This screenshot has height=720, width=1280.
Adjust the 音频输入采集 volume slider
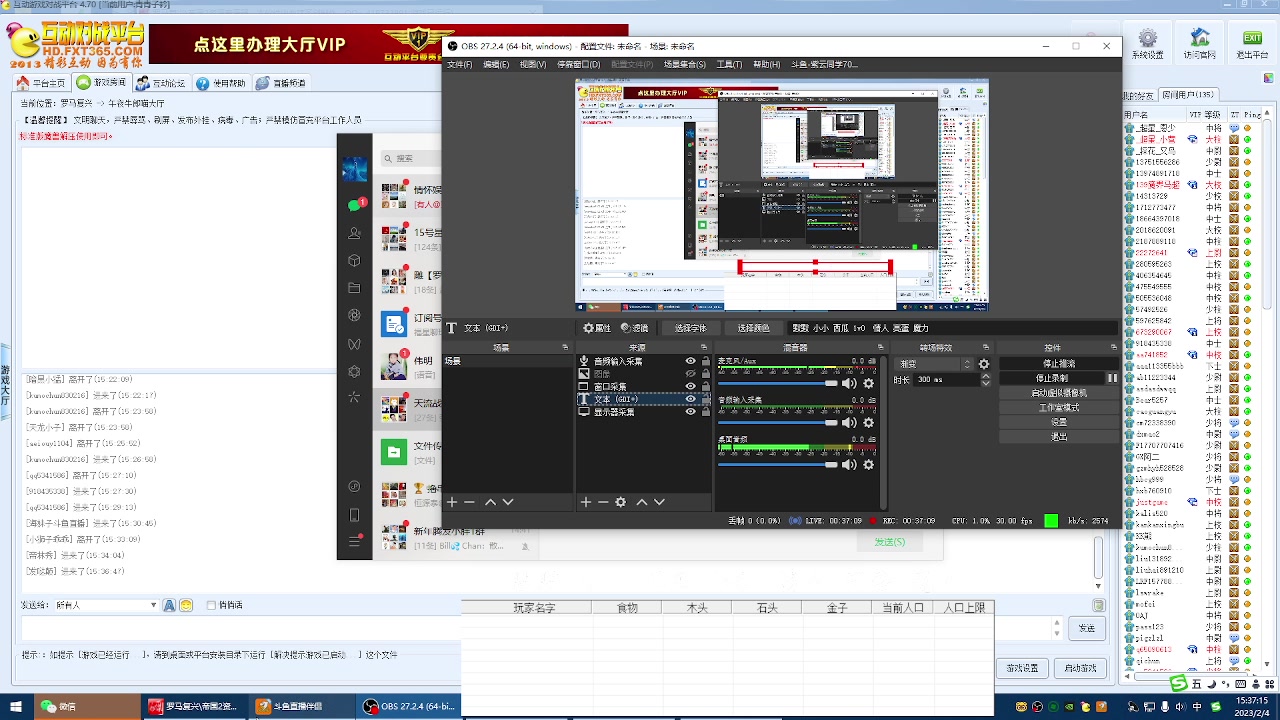tap(778, 422)
